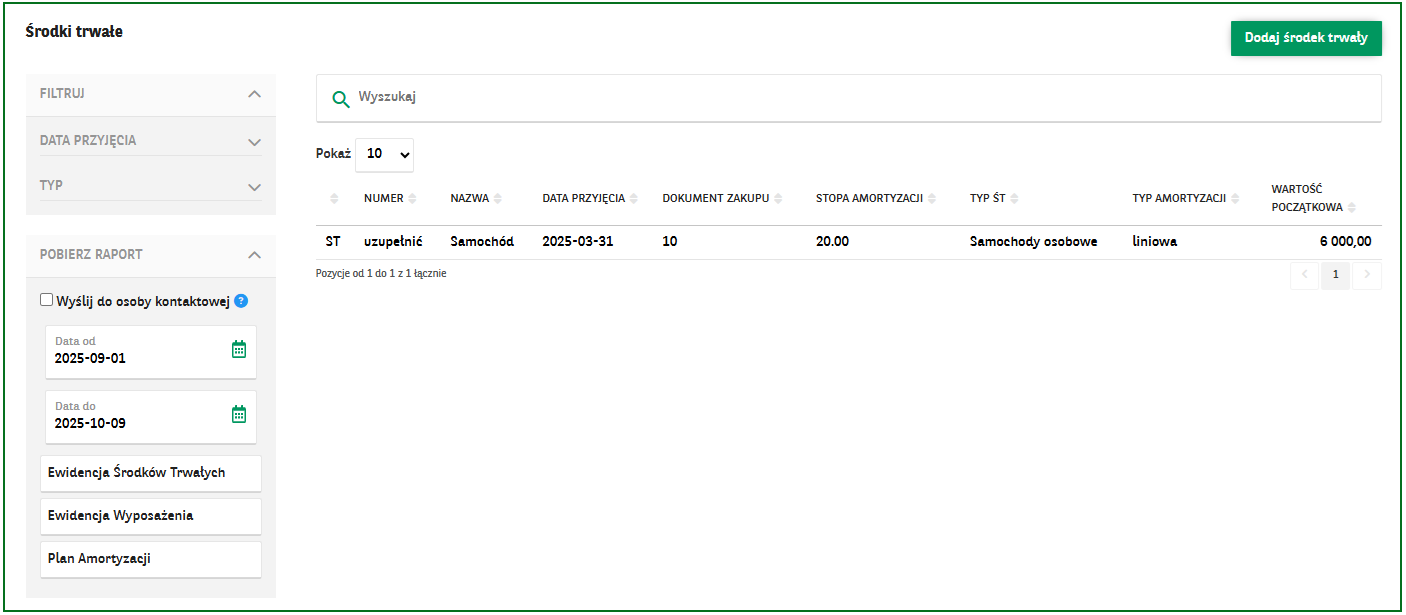Click the next page arrow
The image size is (1406, 615).
click(x=1367, y=276)
